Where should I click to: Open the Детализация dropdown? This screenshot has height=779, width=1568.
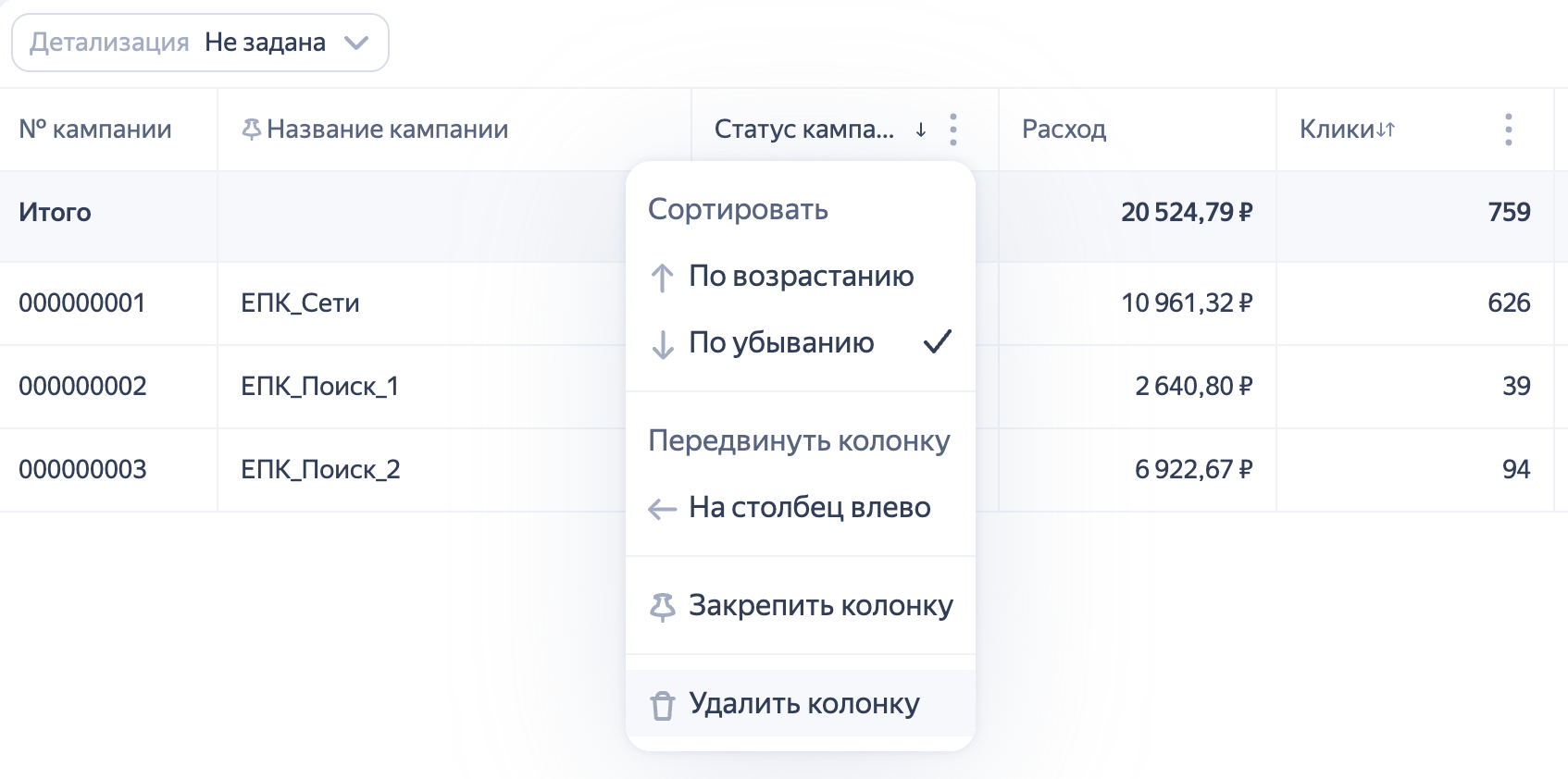(200, 43)
